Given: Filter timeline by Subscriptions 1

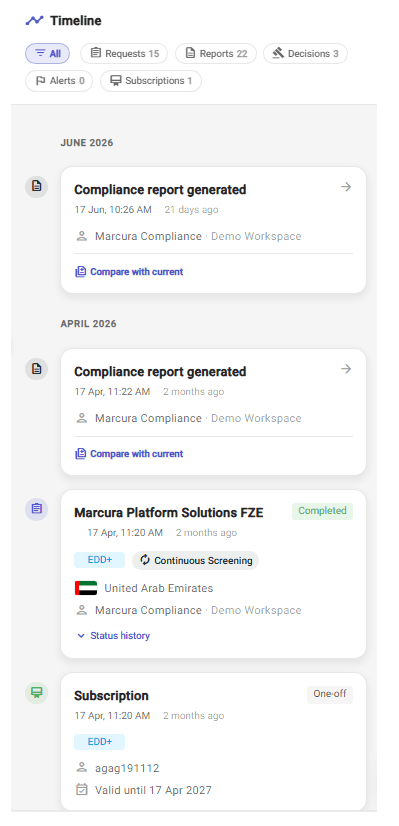Looking at the screenshot, I should click(151, 81).
